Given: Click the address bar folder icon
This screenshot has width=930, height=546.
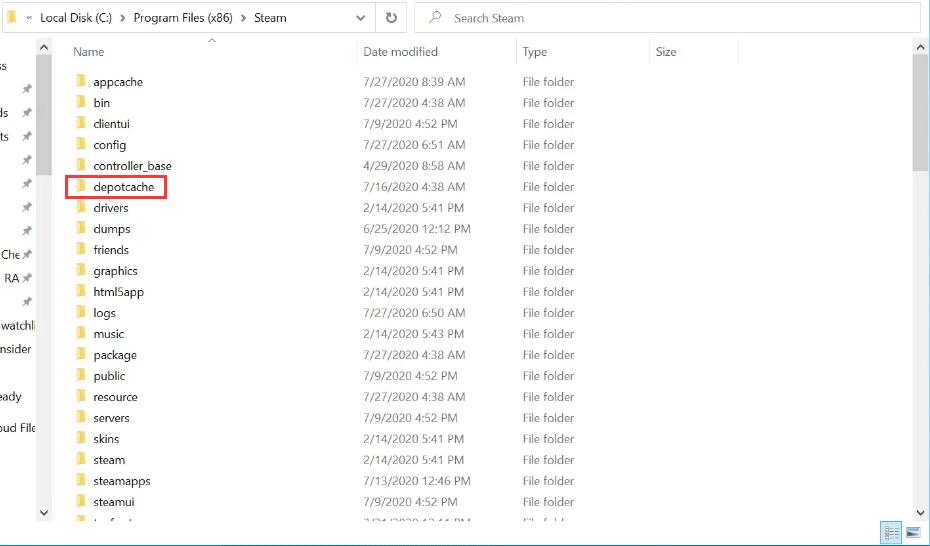Looking at the screenshot, I should (11, 18).
